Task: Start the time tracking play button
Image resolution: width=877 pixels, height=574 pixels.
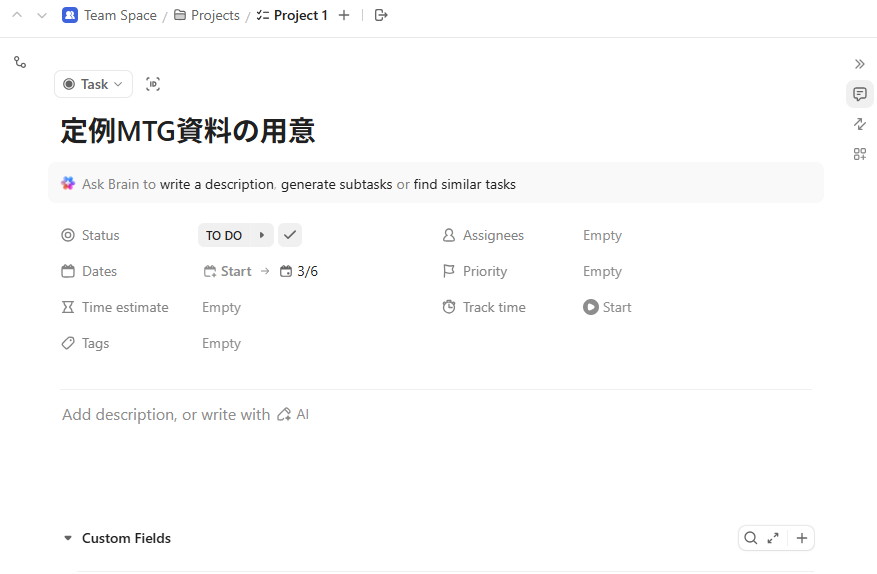Action: pos(591,307)
